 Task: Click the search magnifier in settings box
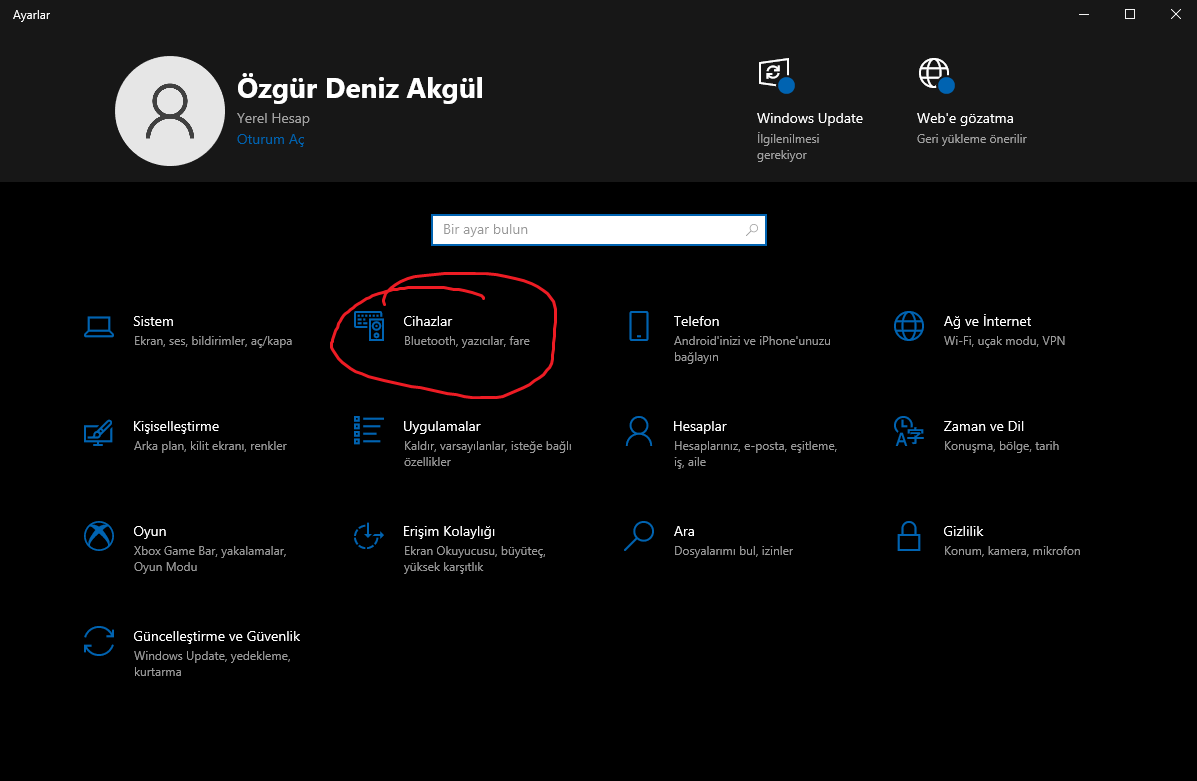(x=752, y=230)
